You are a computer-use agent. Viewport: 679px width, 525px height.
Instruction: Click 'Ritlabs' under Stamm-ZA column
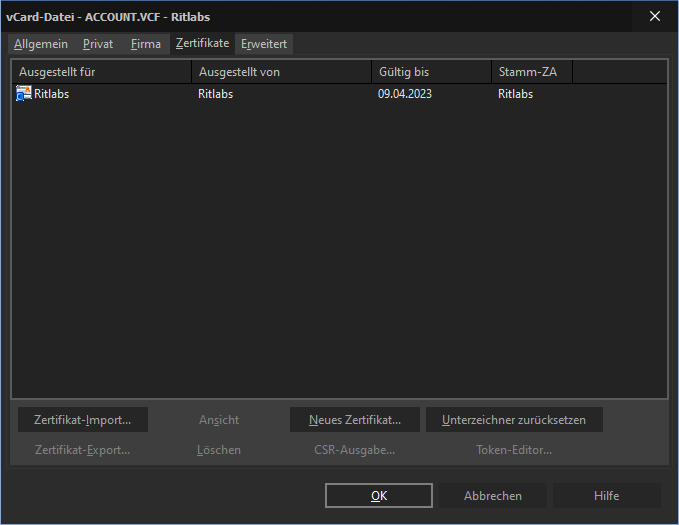[515, 94]
